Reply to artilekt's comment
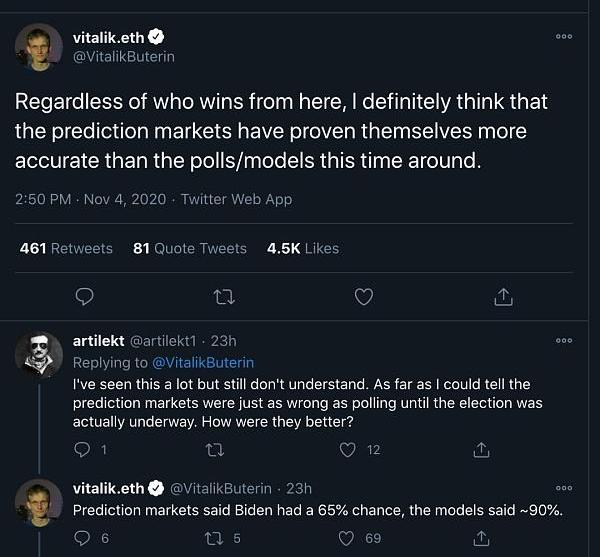The width and height of the screenshot is (600, 557). tap(83, 450)
